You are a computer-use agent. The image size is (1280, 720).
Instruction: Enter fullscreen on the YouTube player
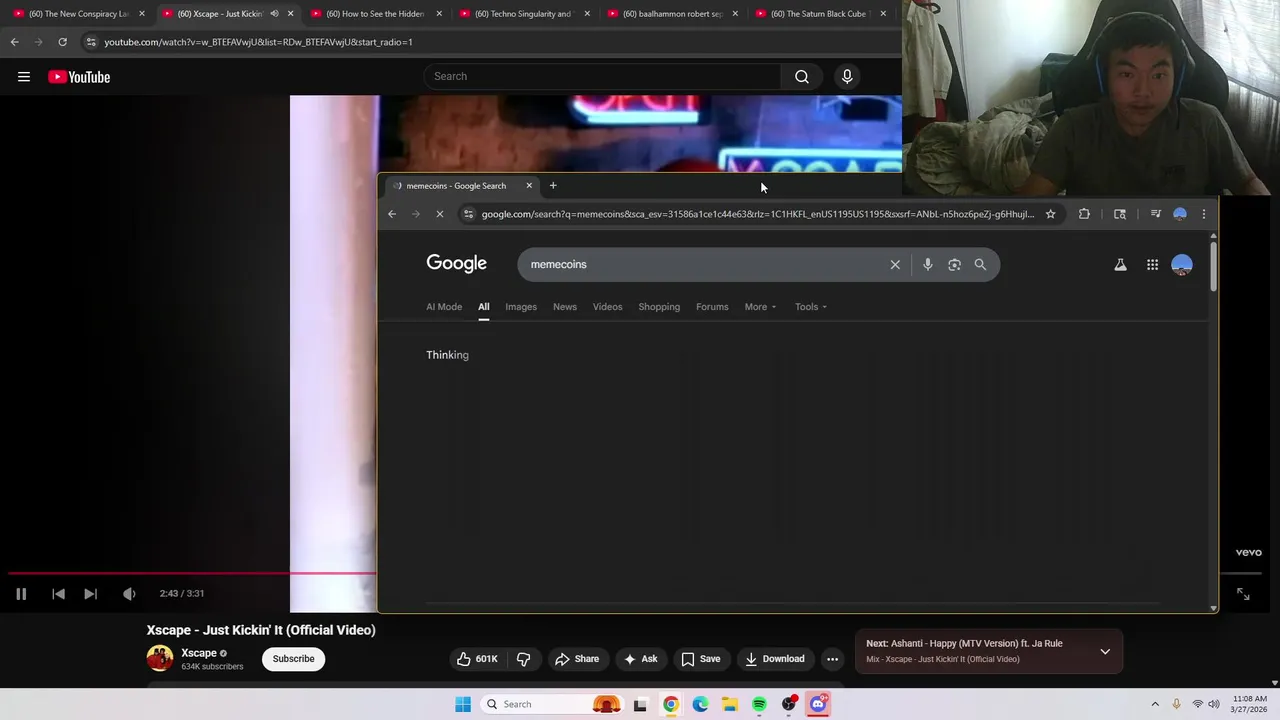tap(1243, 594)
